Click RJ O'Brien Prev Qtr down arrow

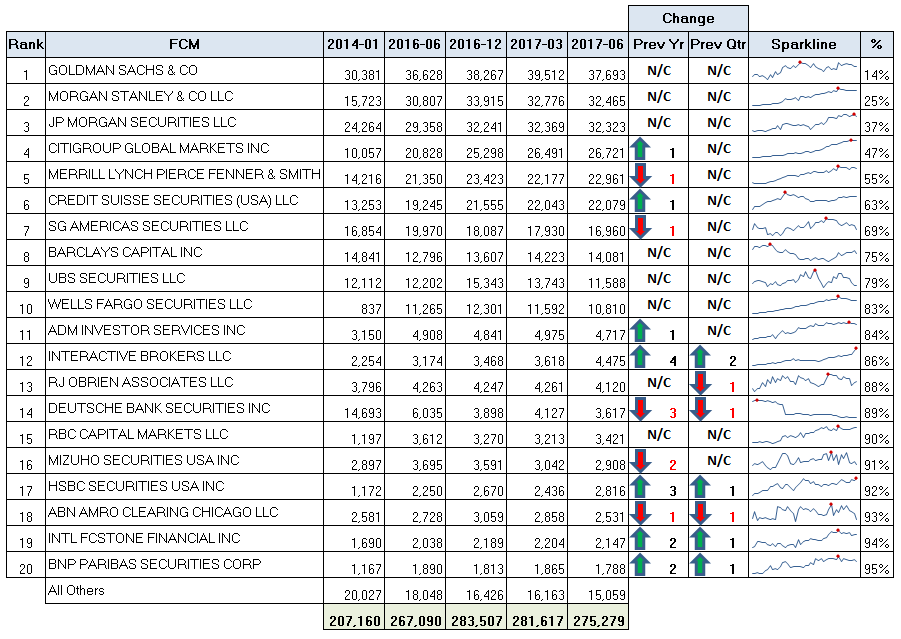click(700, 383)
